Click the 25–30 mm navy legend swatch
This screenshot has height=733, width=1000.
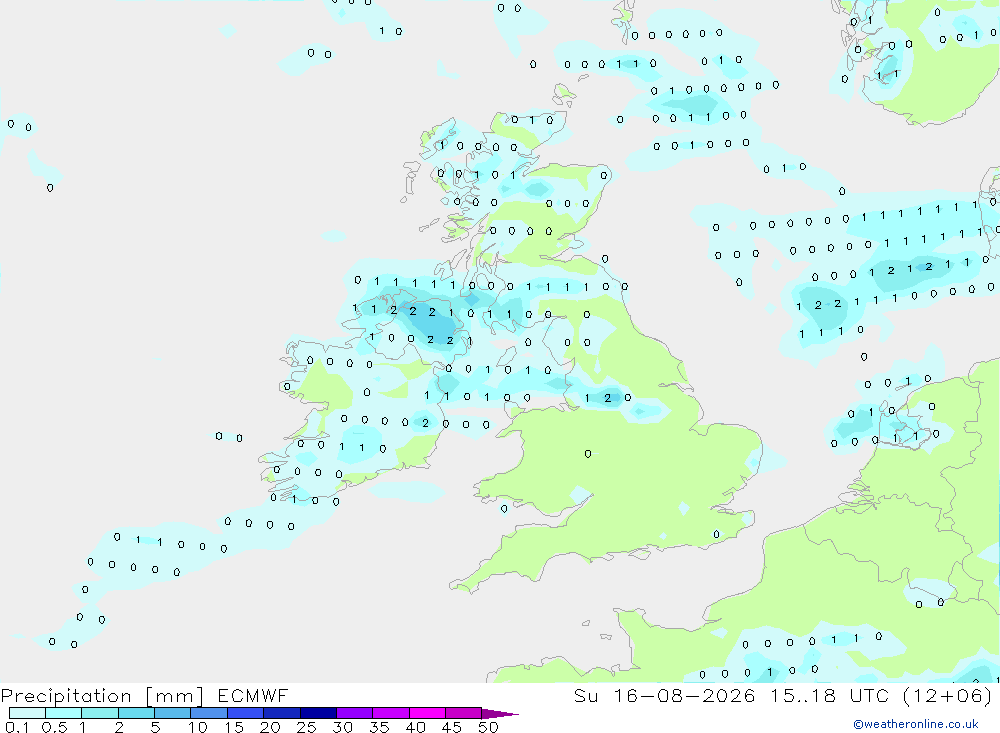pyautogui.click(x=318, y=713)
